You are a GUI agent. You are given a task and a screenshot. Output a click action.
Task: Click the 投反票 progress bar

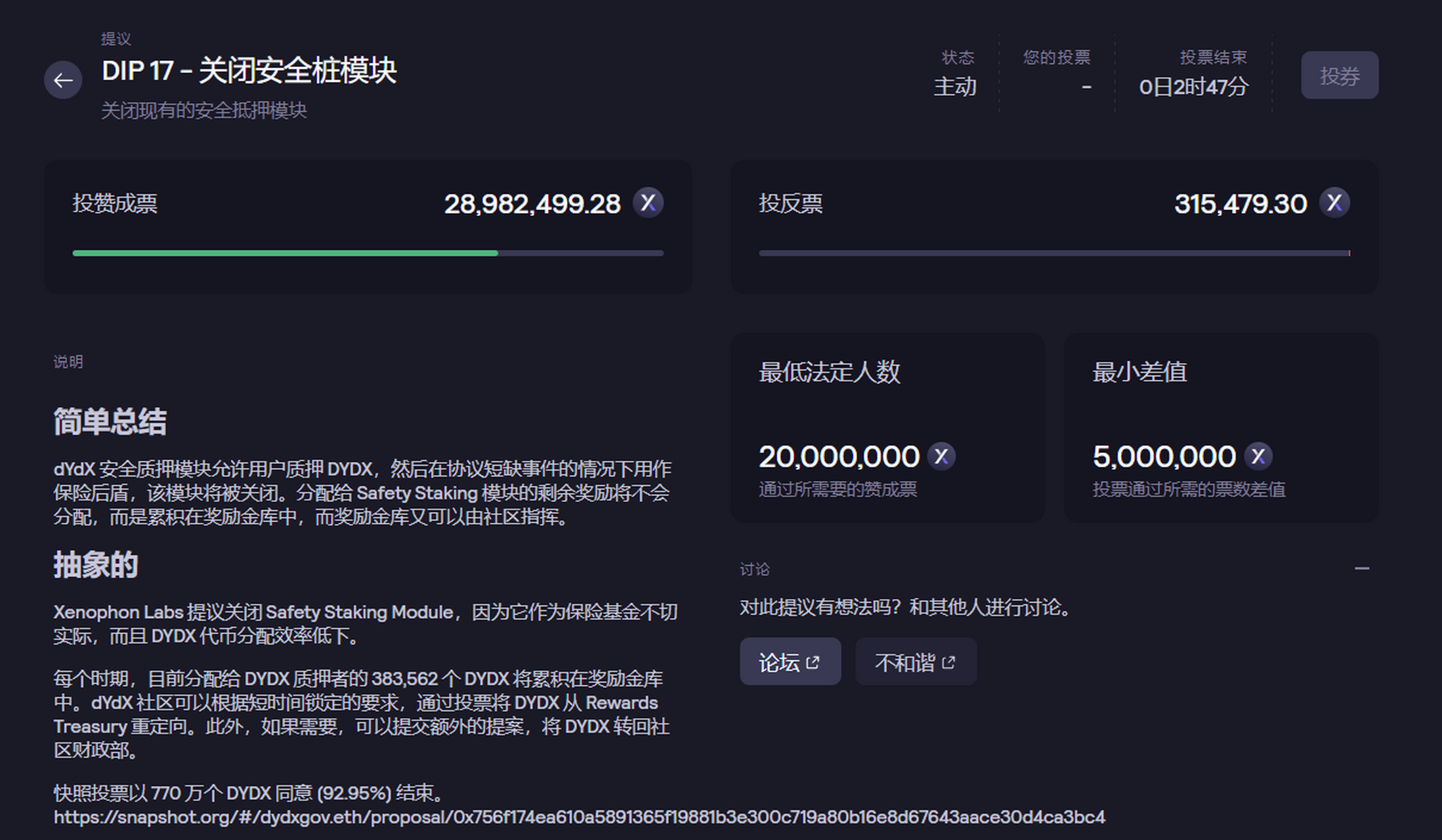(1055, 253)
